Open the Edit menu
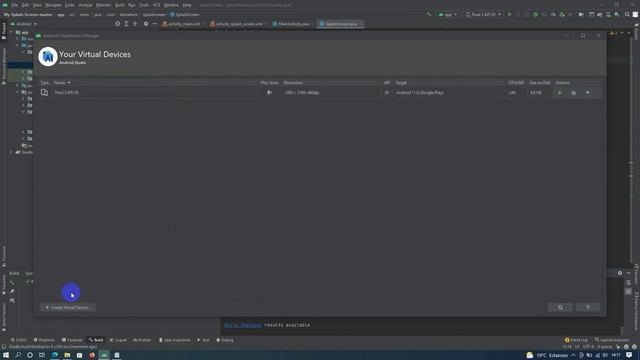Viewport: 640px width, 360px height. coord(25,5)
